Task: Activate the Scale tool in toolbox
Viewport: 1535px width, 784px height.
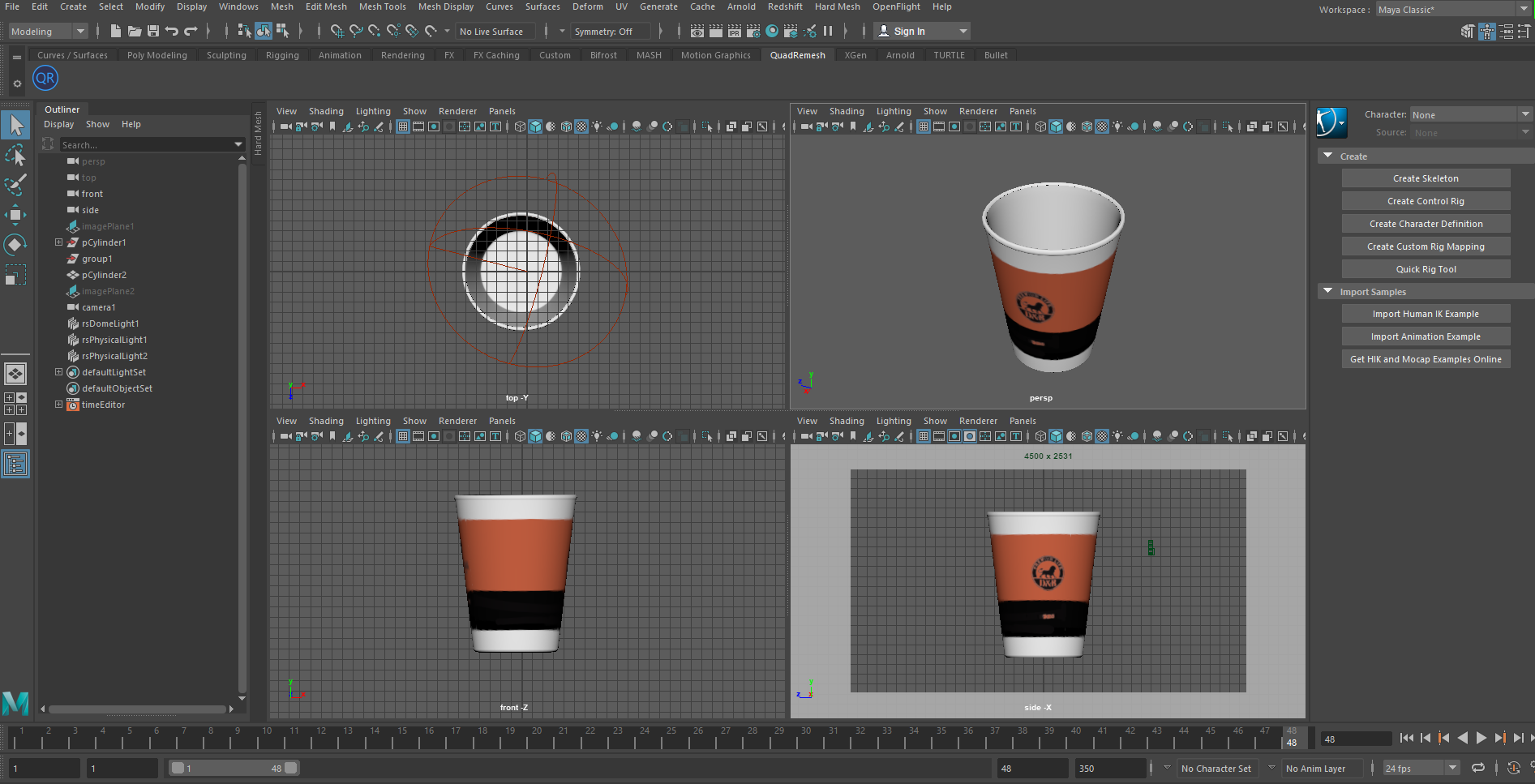Action: point(15,275)
